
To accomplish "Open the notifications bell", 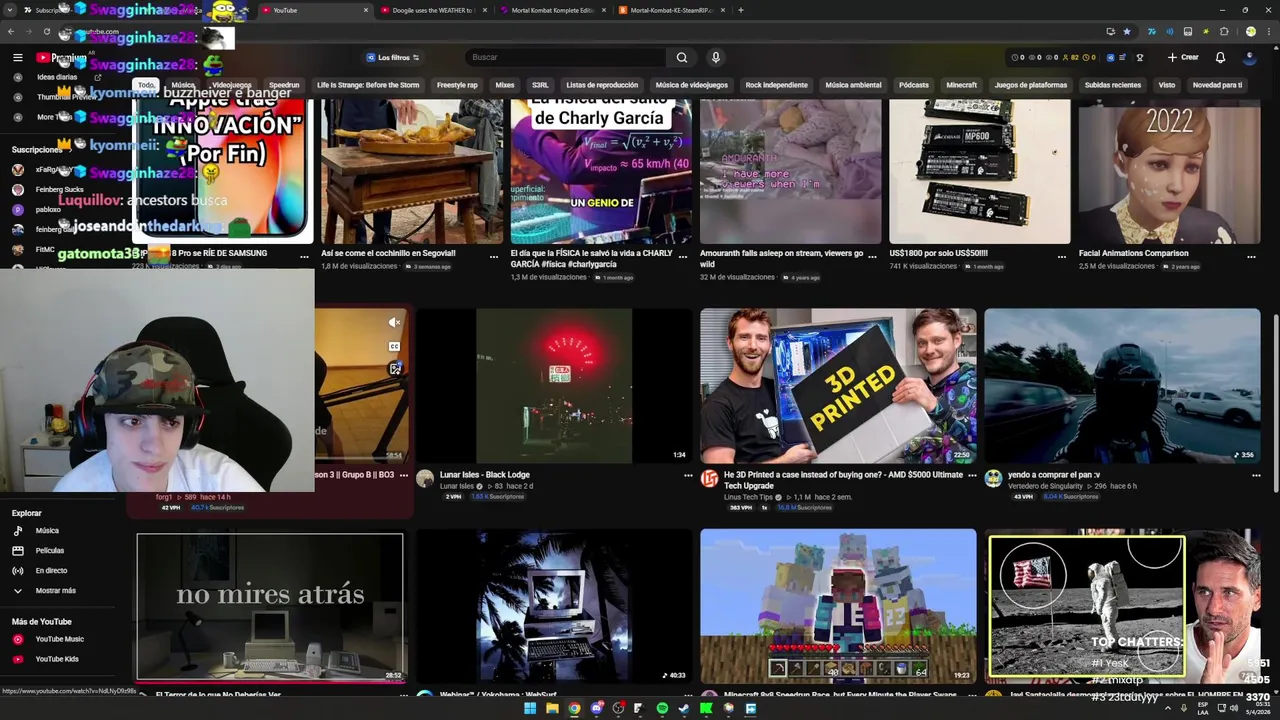I will pyautogui.click(x=1220, y=57).
